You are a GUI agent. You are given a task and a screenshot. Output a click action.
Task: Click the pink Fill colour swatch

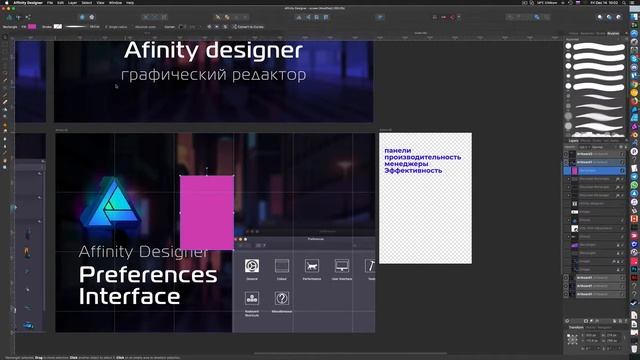[32, 27]
